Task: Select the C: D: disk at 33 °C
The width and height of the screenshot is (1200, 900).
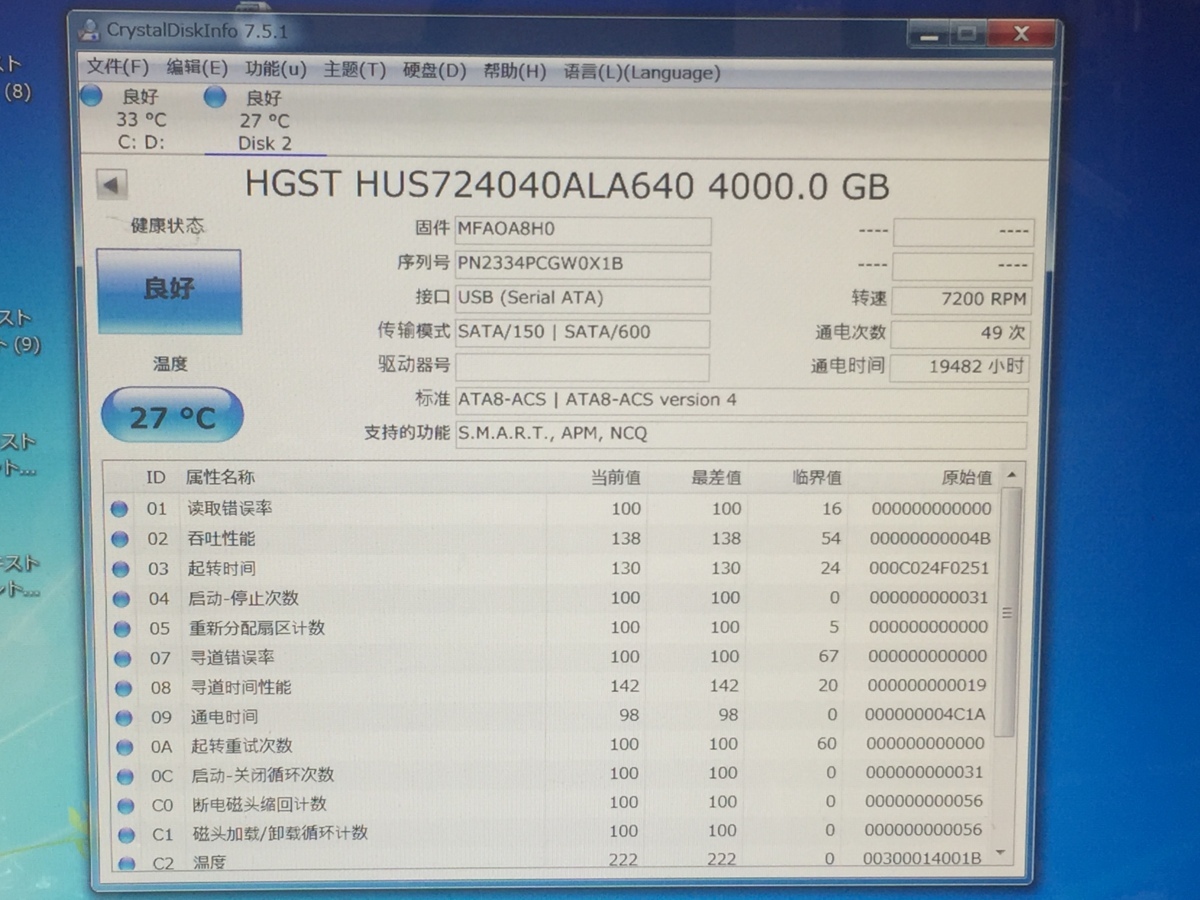Action: tap(140, 119)
